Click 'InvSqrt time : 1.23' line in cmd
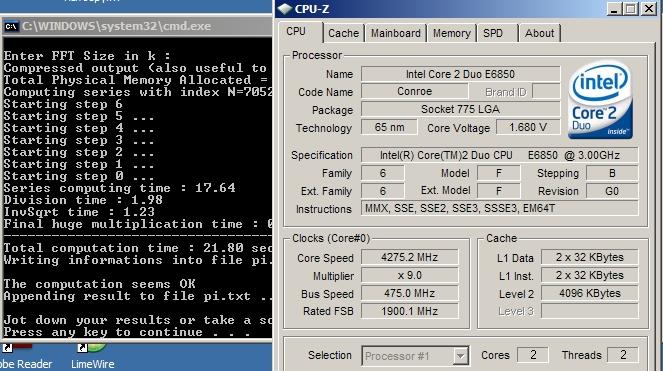This screenshot has height=371, width=663. (x=79, y=212)
